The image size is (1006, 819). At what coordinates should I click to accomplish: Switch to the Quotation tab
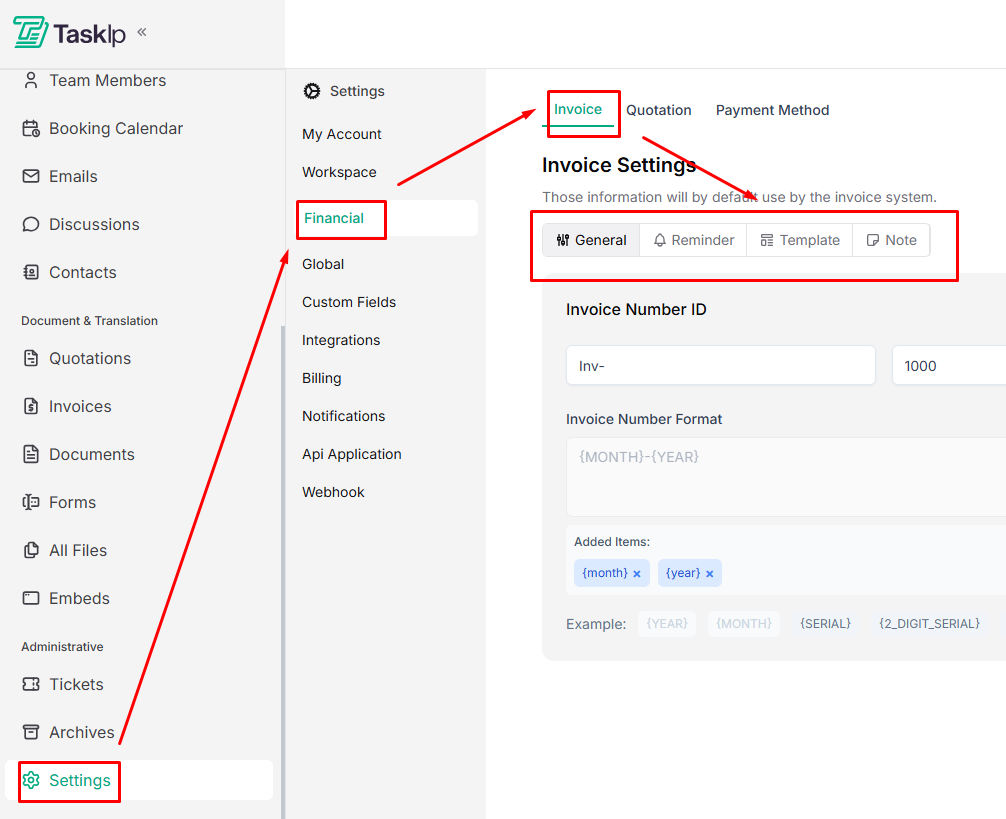[x=658, y=110]
